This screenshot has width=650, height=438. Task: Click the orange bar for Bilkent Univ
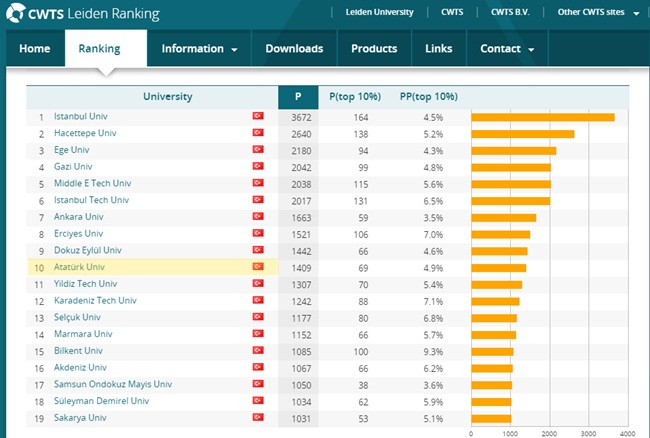(x=492, y=352)
